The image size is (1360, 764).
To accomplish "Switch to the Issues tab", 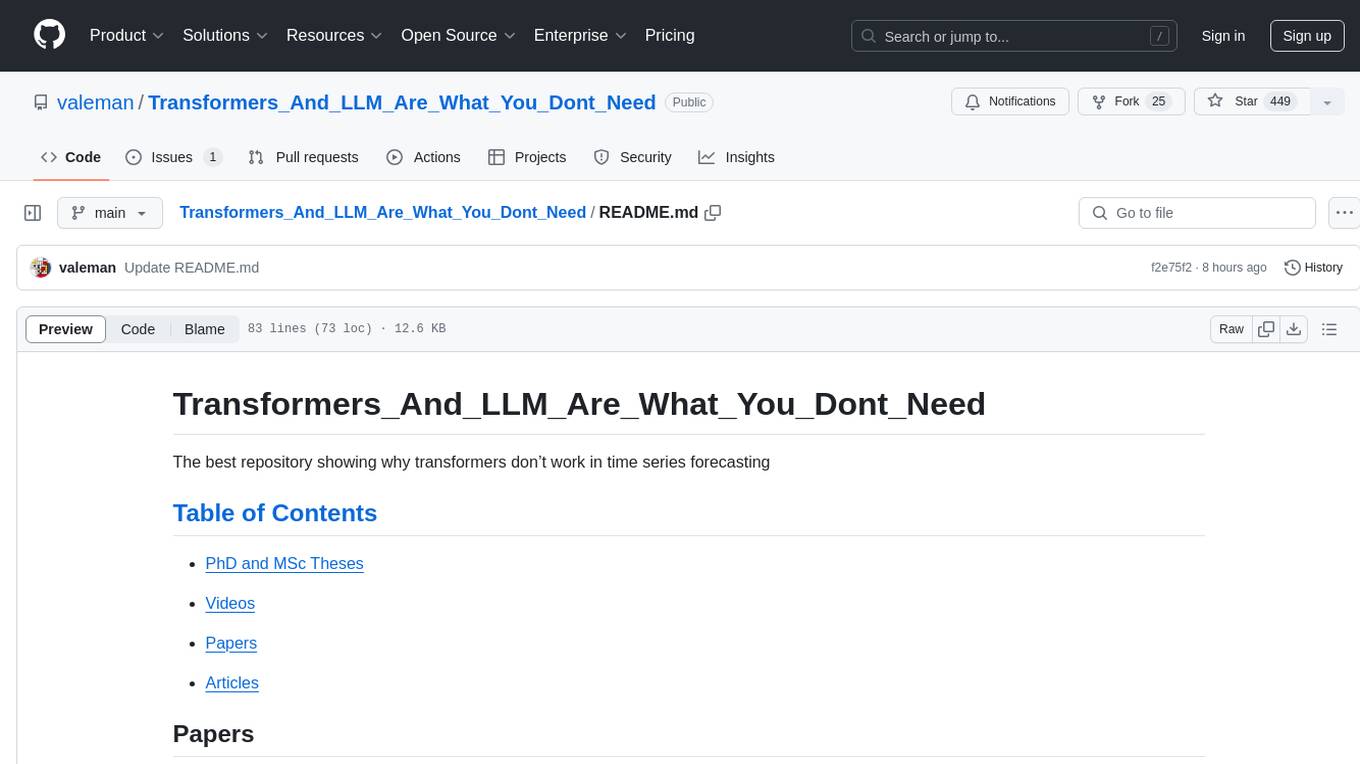I will (173, 157).
